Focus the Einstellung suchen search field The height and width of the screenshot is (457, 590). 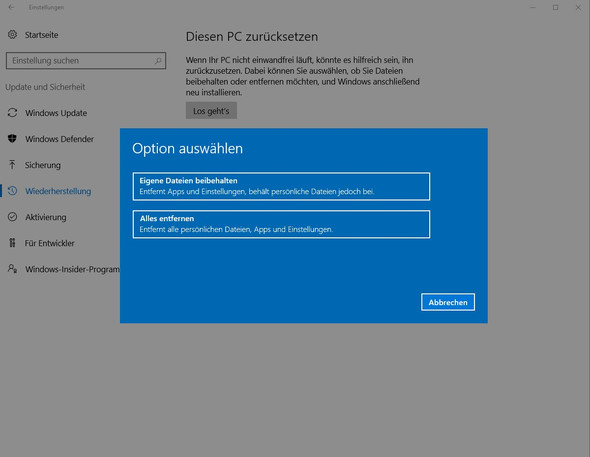[x=86, y=61]
